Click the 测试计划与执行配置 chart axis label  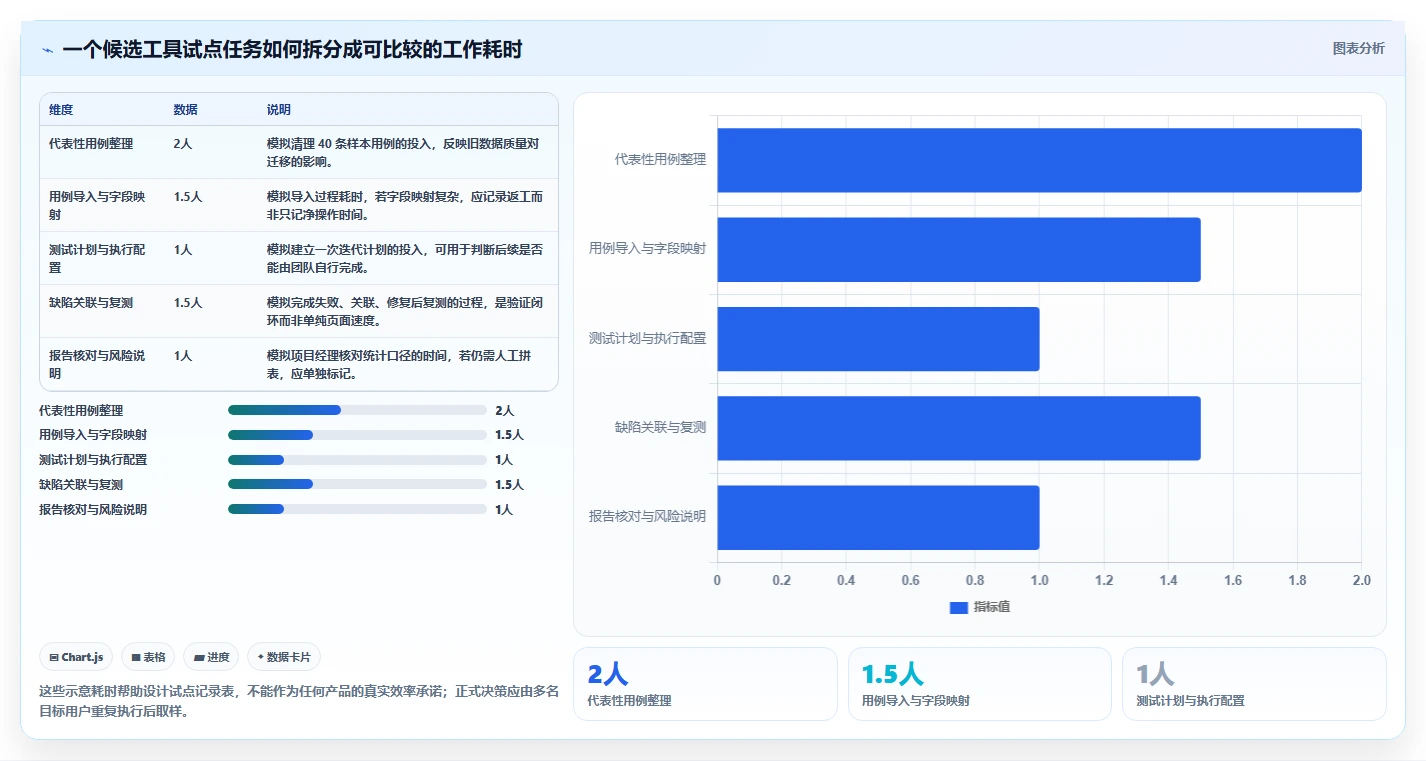point(648,338)
